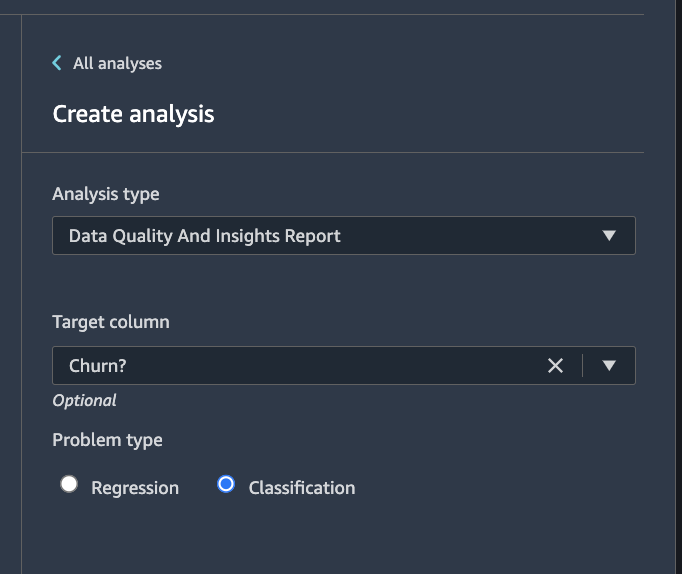Image resolution: width=682 pixels, height=574 pixels.
Task: Select the Regression radio button
Action: [x=69, y=485]
